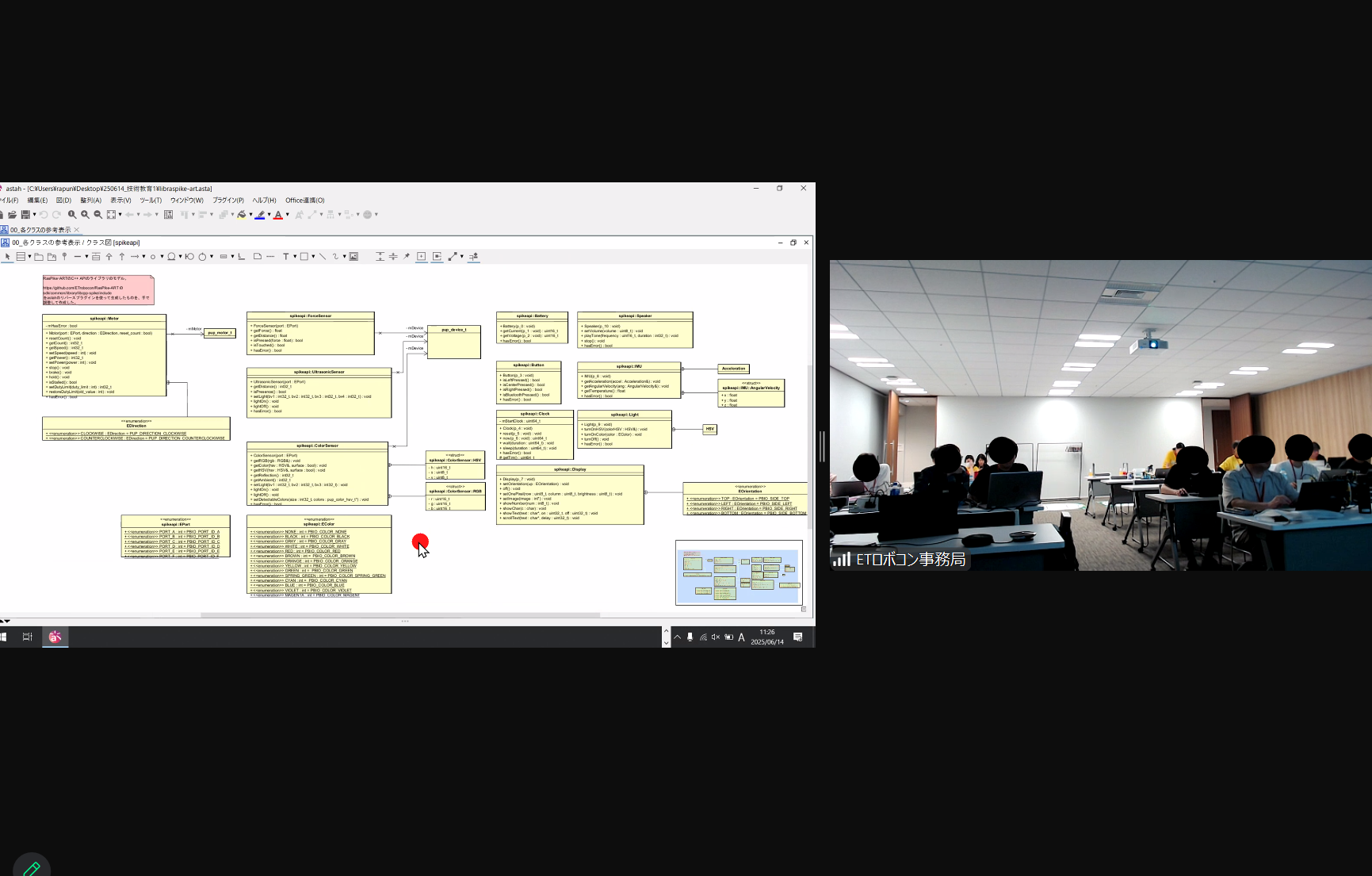
Task: Select the Package tool
Action: click(38, 256)
